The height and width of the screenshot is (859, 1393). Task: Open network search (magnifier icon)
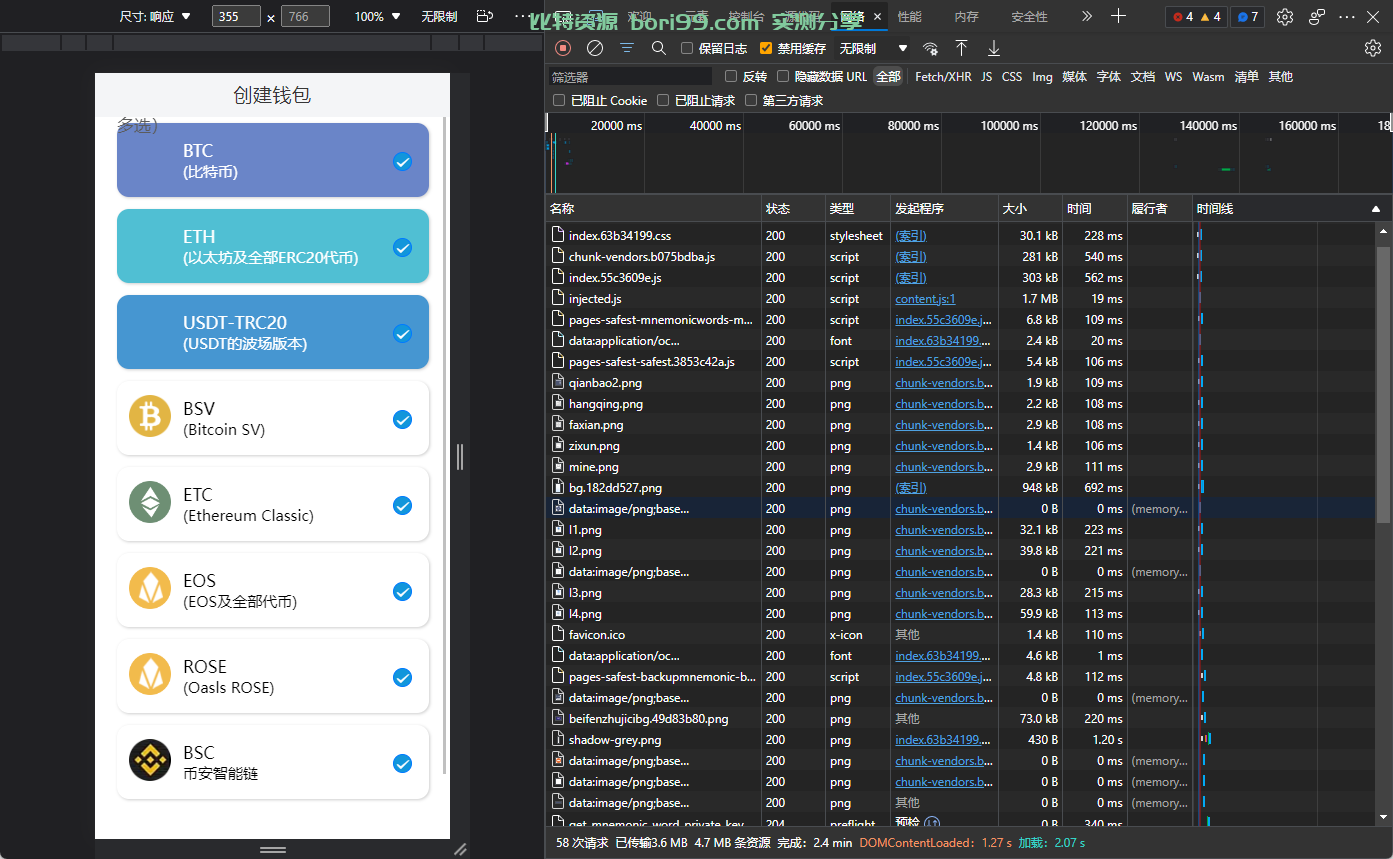(x=658, y=48)
